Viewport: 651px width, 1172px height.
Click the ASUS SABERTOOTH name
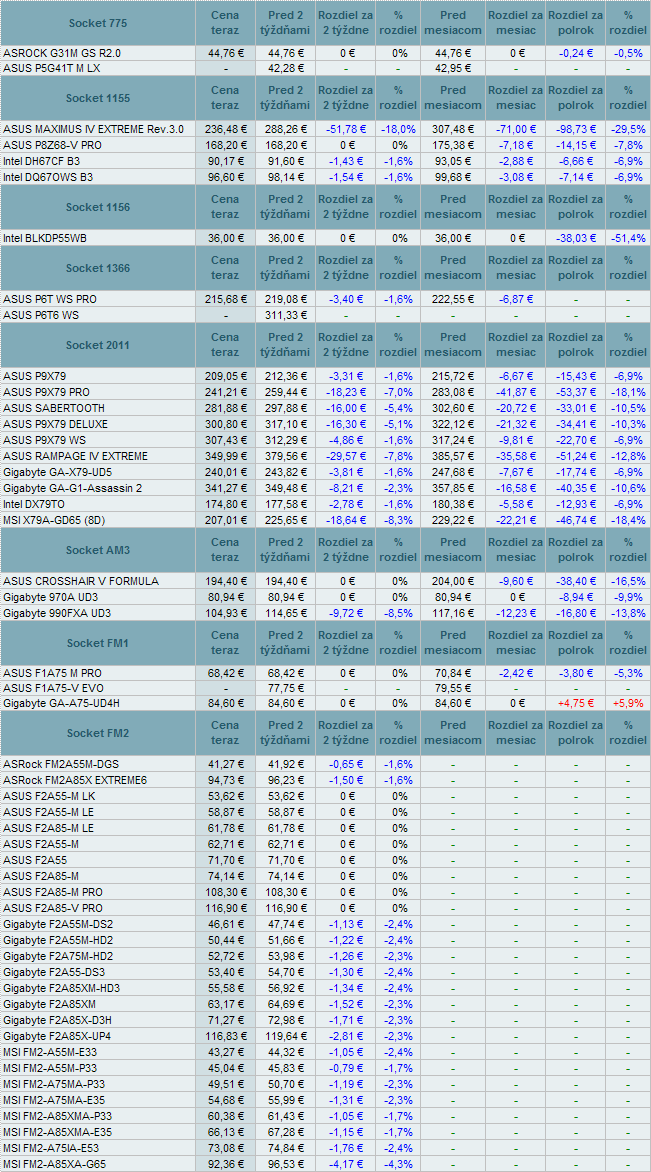(54, 408)
